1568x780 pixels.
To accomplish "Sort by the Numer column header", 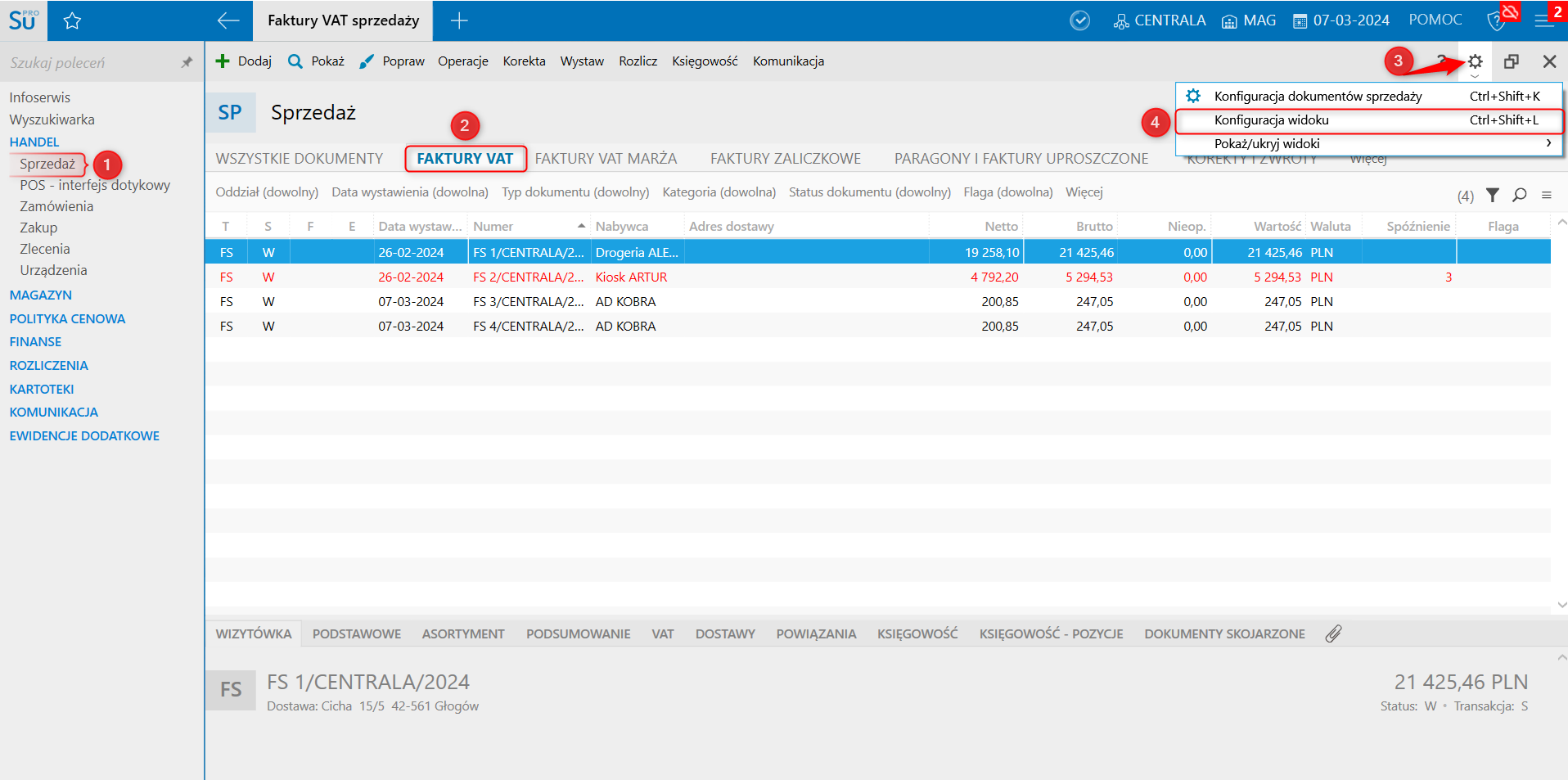I will click(x=529, y=226).
